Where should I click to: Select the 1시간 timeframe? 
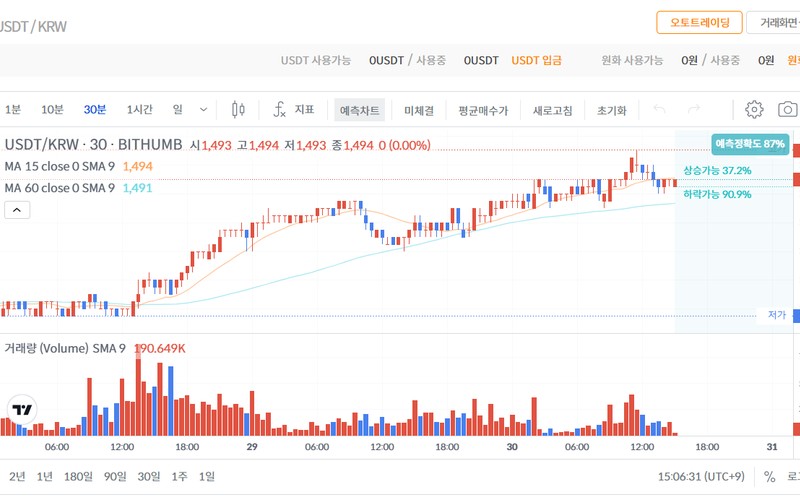(139, 110)
